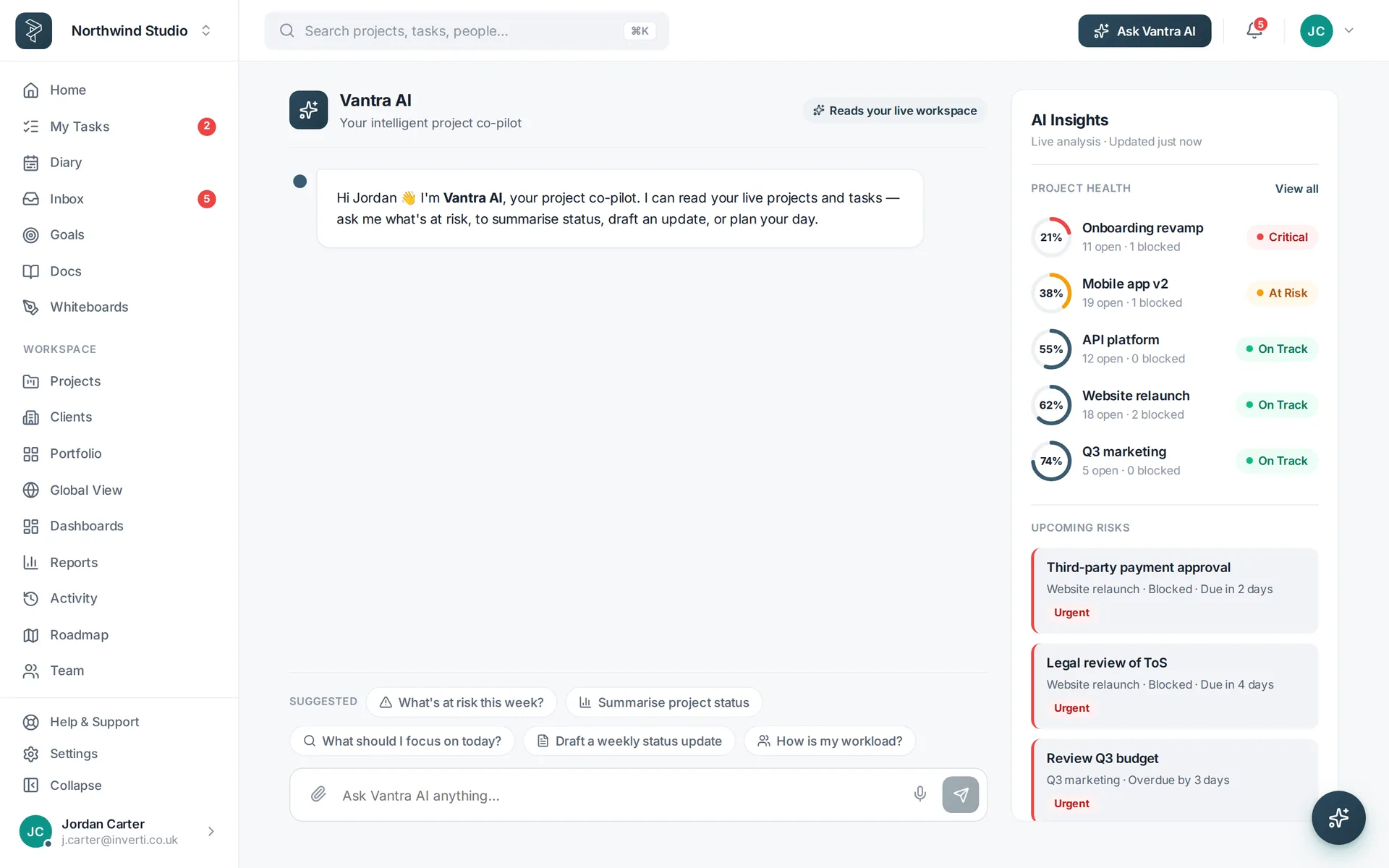Send message with paper plane button
This screenshot has width=1389, height=868.
(960, 795)
